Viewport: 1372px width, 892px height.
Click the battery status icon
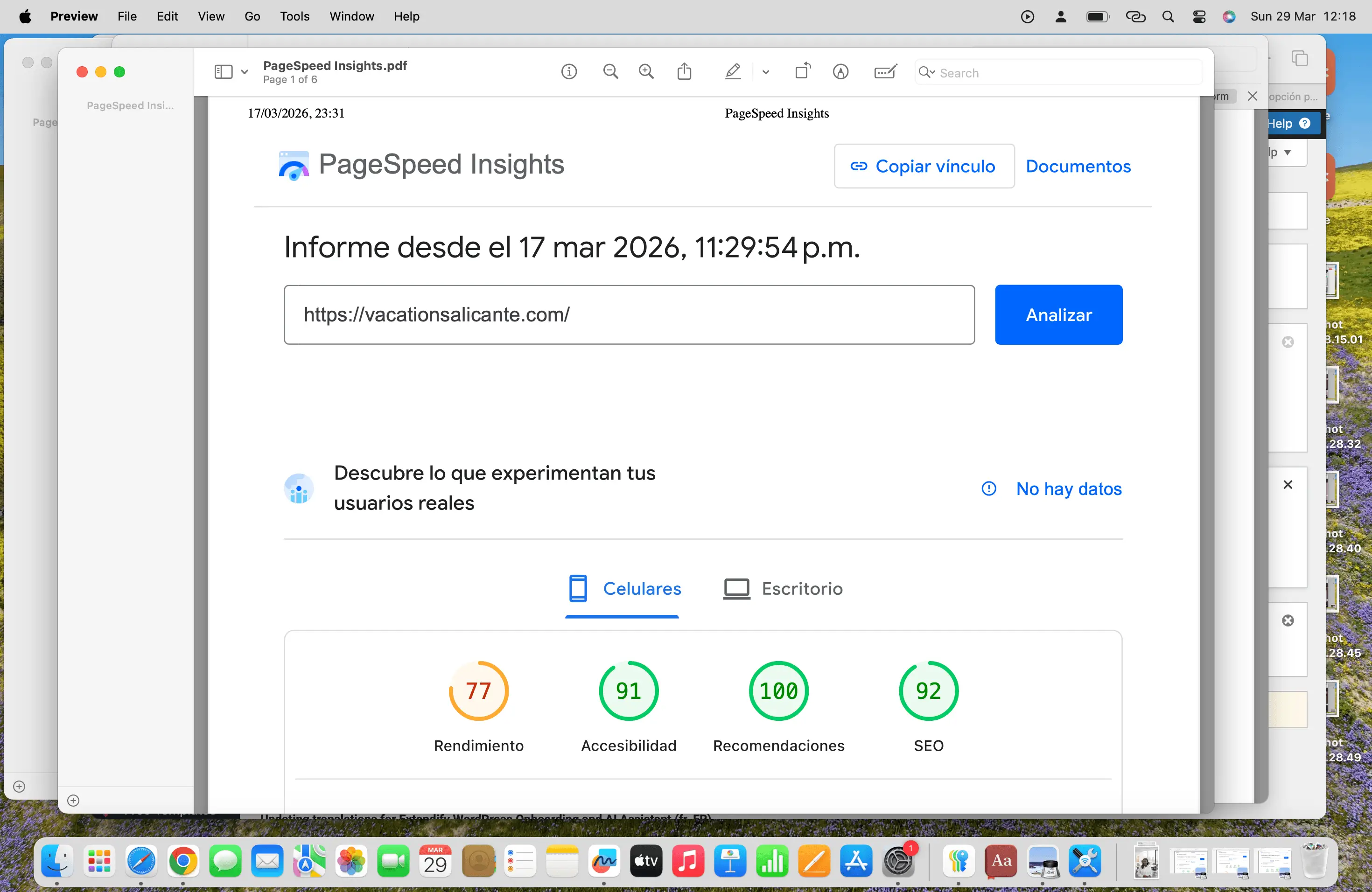pyautogui.click(x=1098, y=16)
